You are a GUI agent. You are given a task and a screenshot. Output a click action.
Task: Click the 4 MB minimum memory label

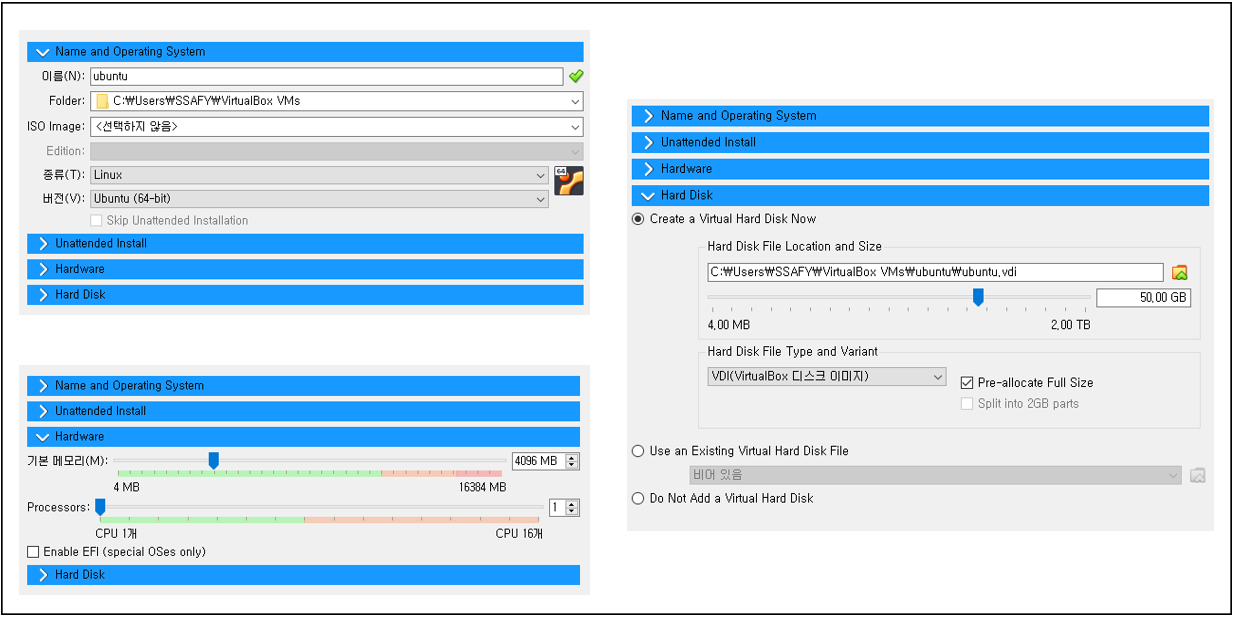click(126, 487)
